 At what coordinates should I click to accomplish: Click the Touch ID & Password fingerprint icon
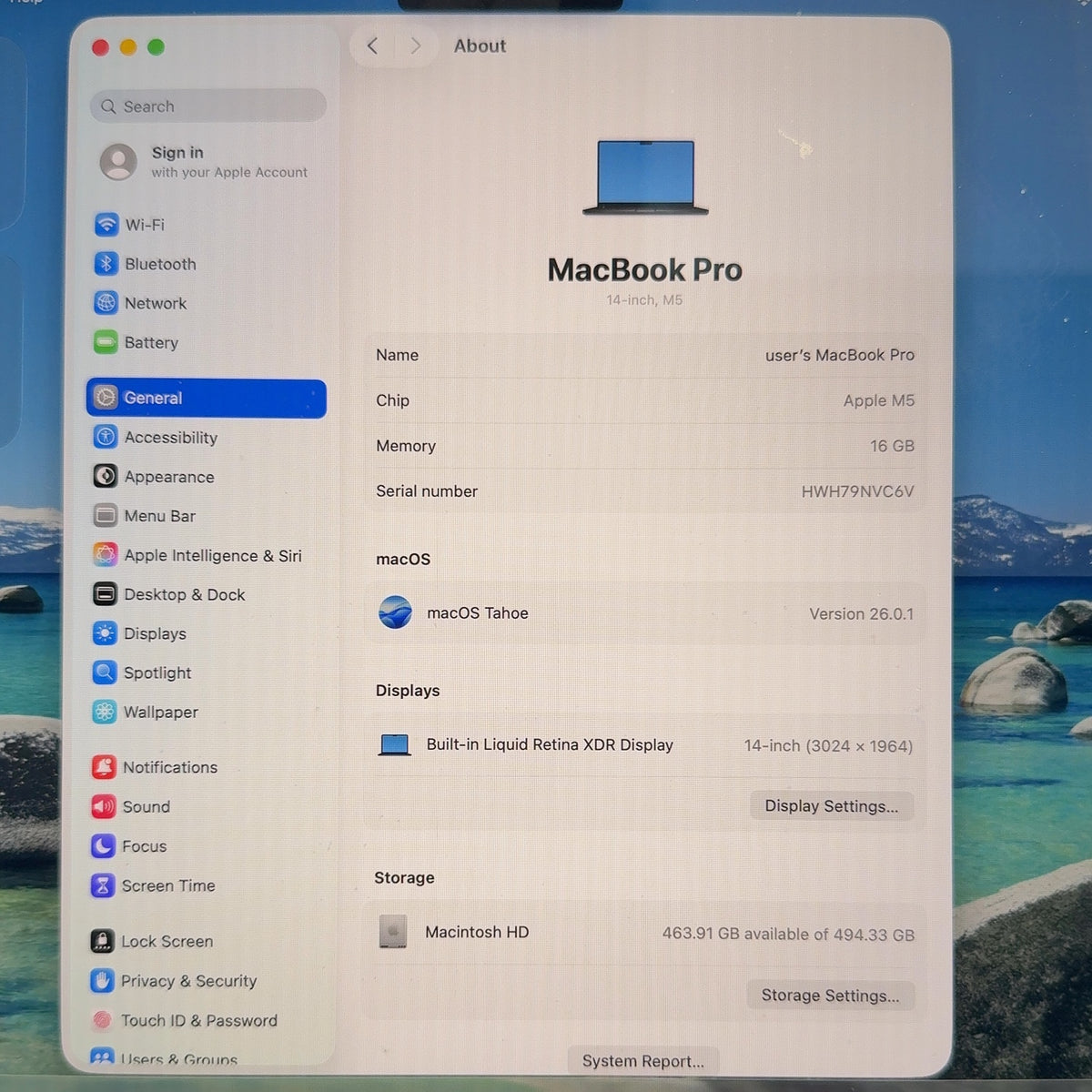[x=102, y=1020]
